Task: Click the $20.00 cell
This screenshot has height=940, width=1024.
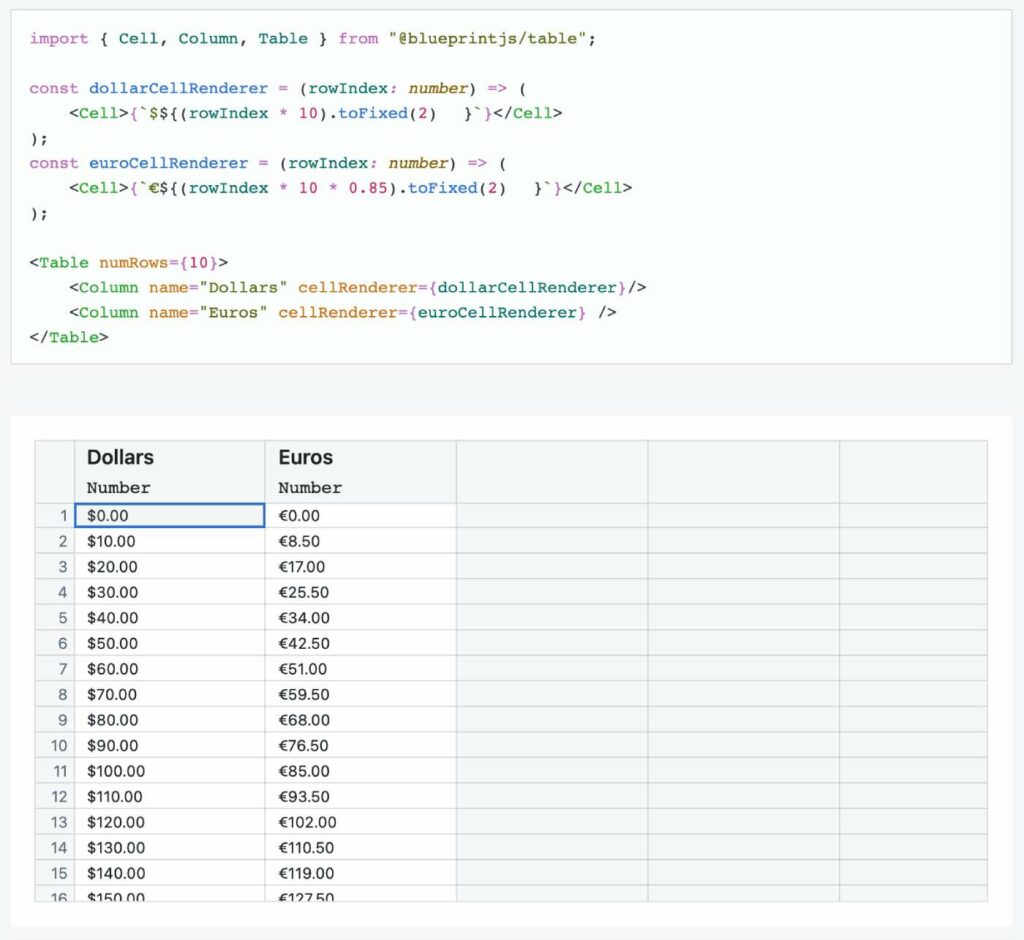Action: tap(170, 566)
